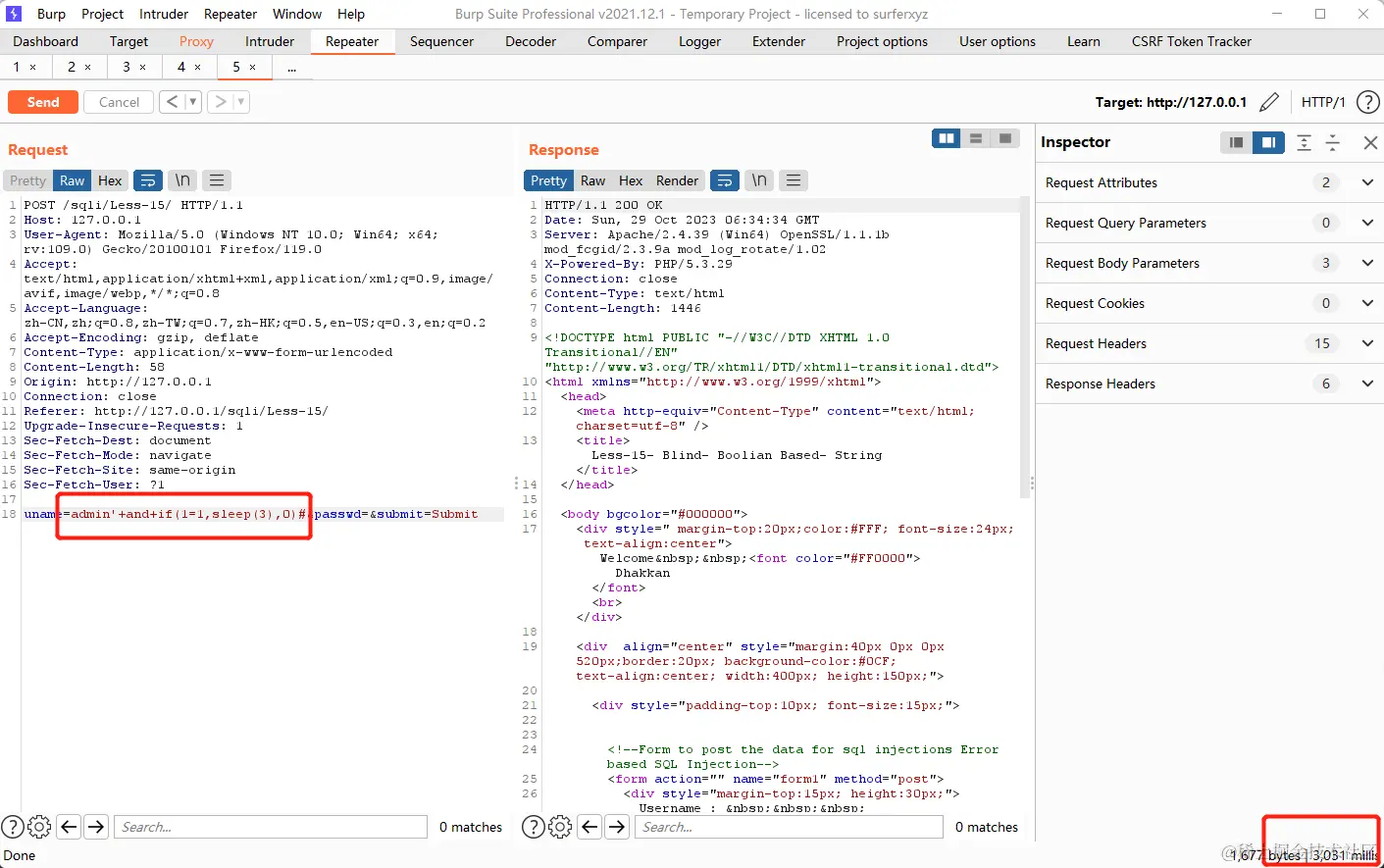1384x868 pixels.
Task: Go to next match in Request search
Action: point(96,827)
